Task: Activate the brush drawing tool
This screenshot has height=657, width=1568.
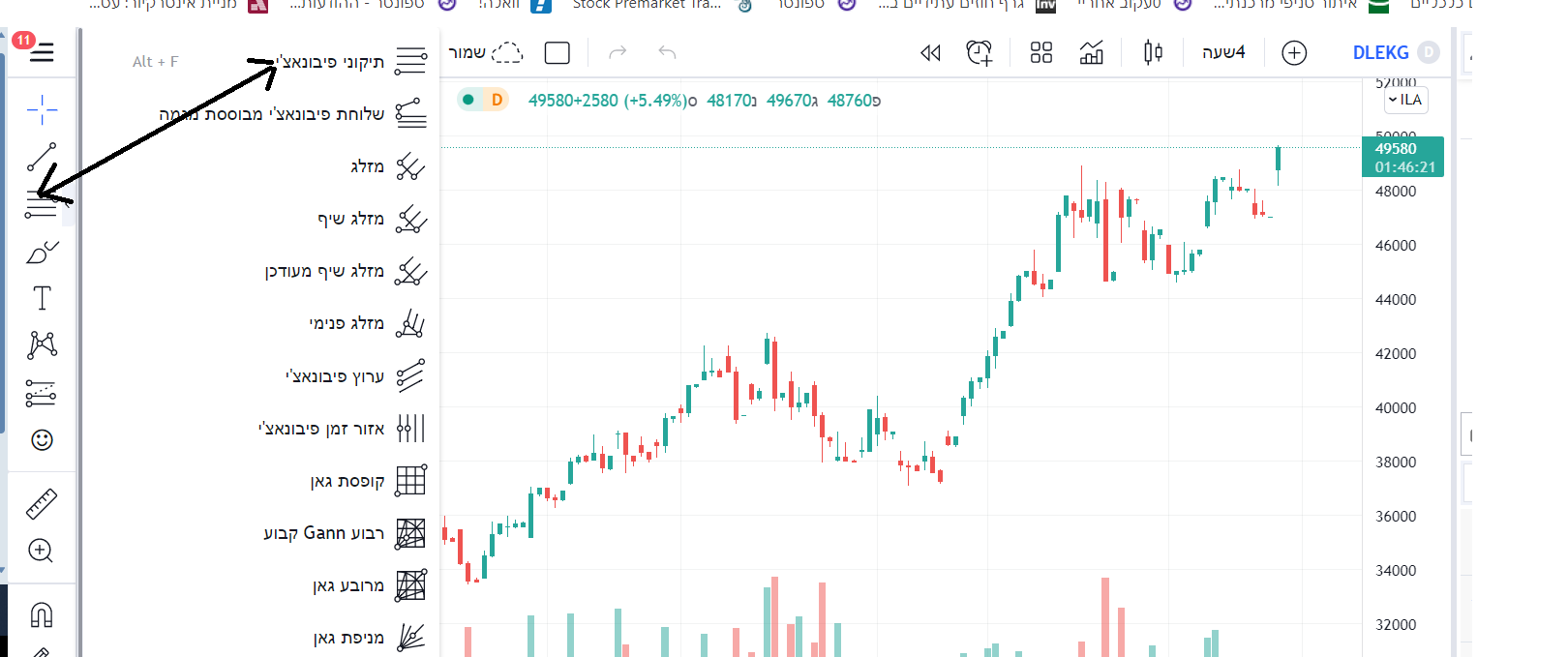Action: click(x=42, y=253)
